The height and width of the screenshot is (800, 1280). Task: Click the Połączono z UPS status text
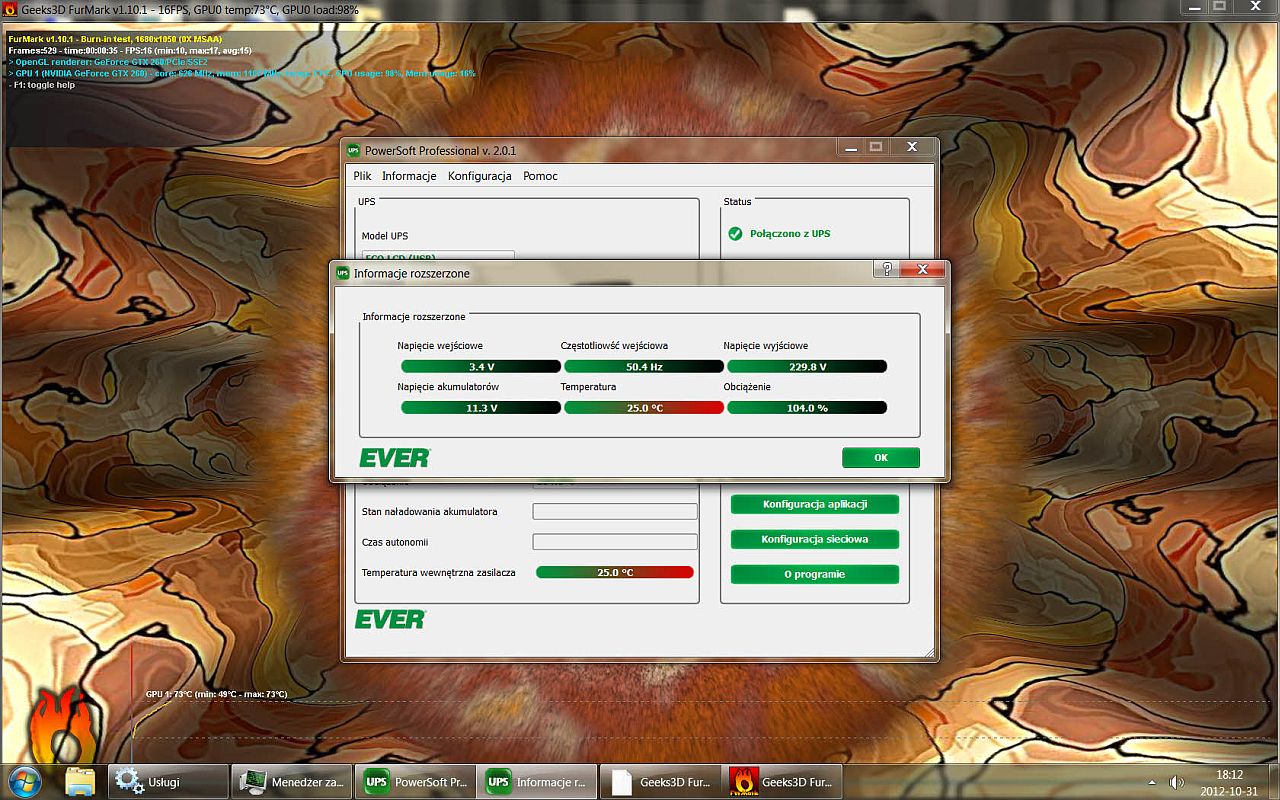click(x=790, y=234)
